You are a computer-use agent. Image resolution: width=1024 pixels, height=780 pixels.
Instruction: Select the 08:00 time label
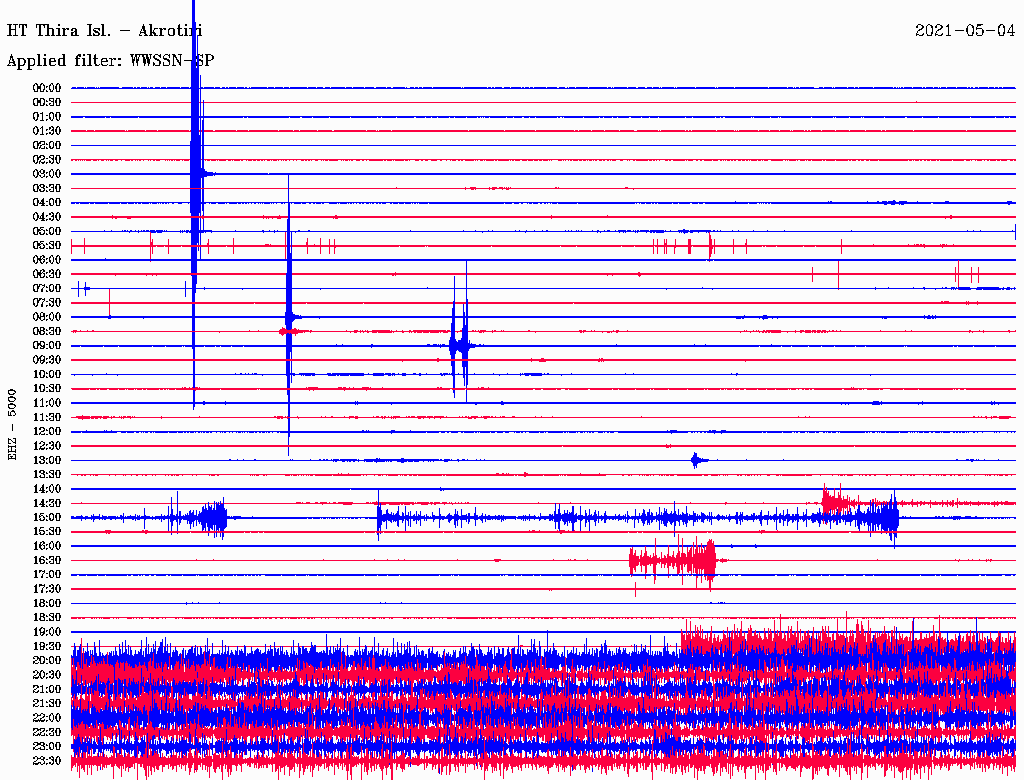[46, 317]
